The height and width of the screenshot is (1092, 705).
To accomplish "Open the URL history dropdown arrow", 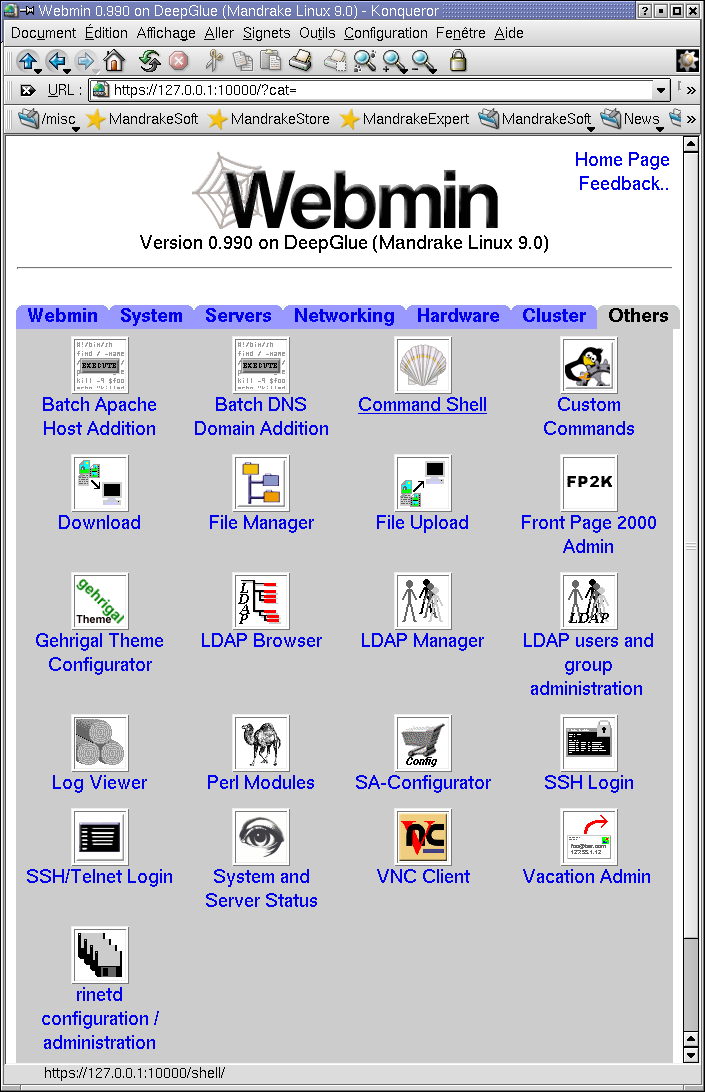I will 661,90.
